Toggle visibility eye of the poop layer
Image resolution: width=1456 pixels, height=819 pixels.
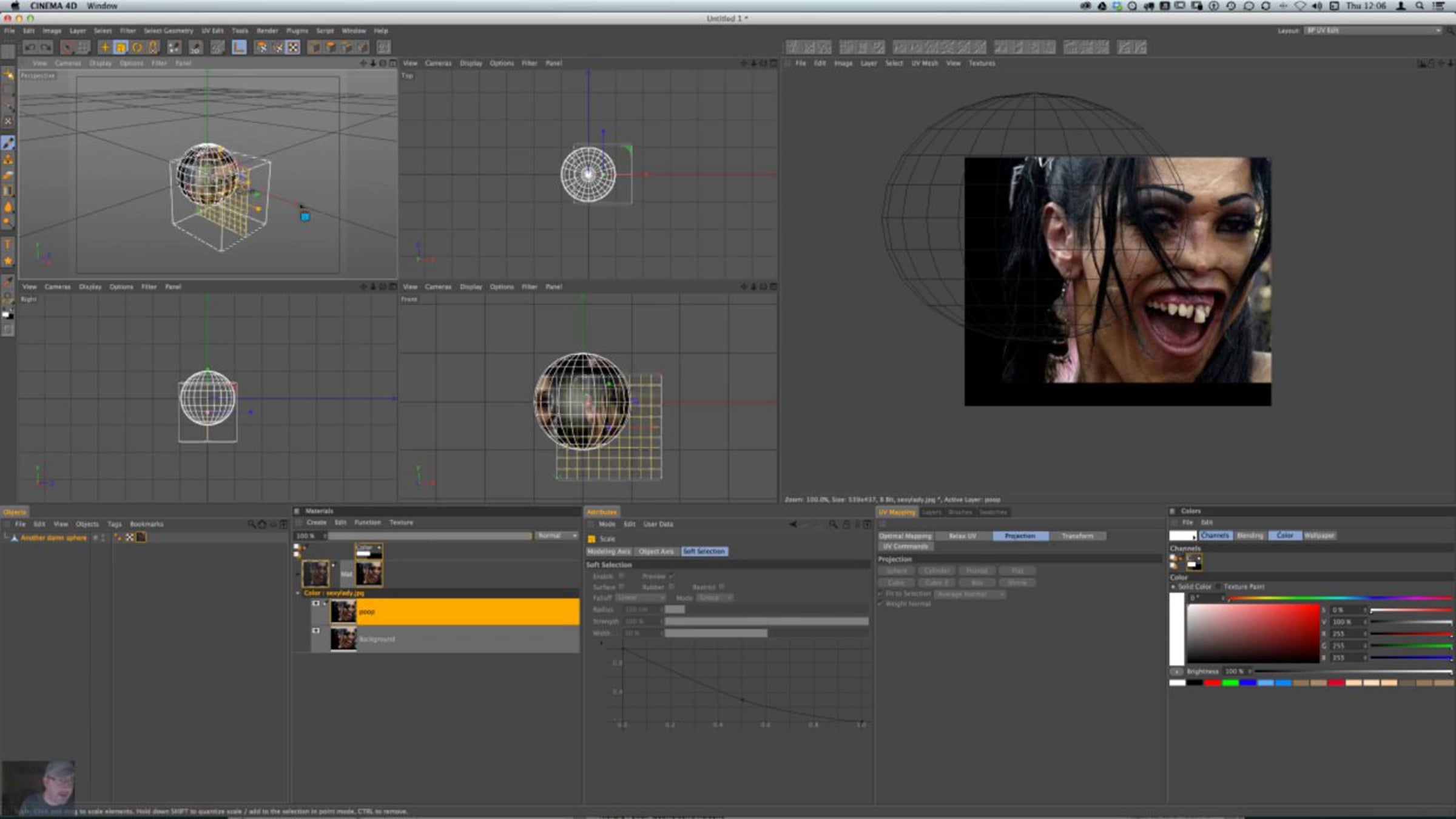[315, 604]
